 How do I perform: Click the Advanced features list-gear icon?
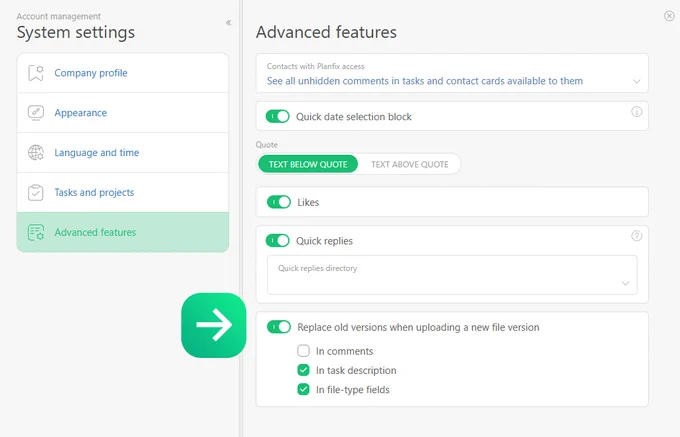[36, 232]
